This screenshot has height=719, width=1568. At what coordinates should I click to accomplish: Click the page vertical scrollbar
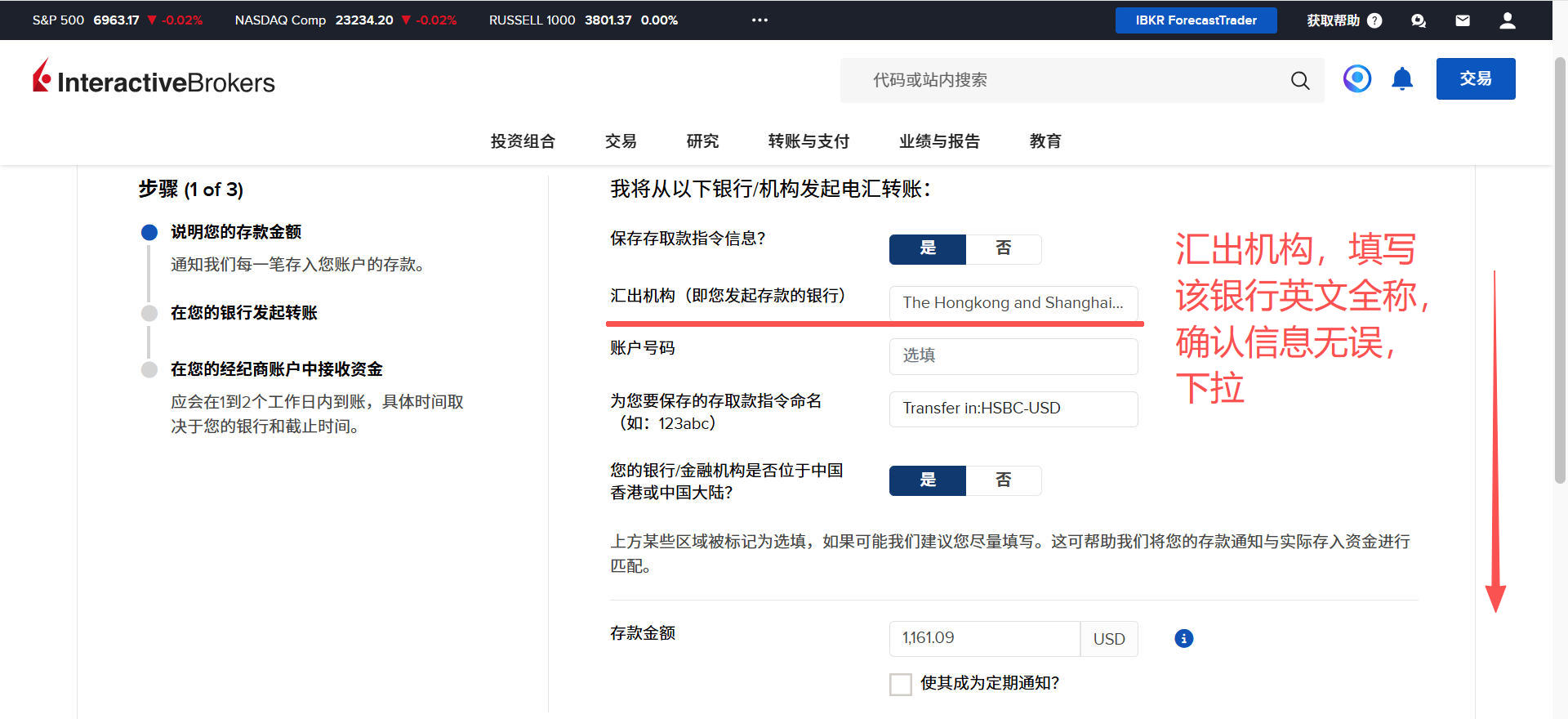tap(1560, 270)
